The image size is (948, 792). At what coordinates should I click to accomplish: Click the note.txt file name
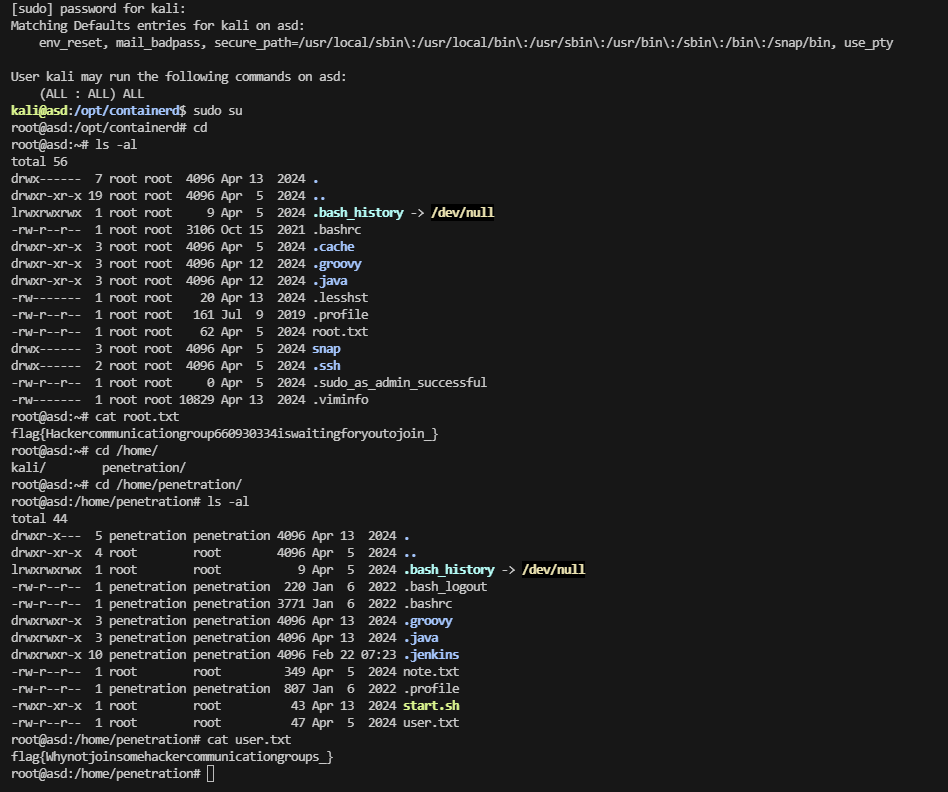click(x=431, y=672)
